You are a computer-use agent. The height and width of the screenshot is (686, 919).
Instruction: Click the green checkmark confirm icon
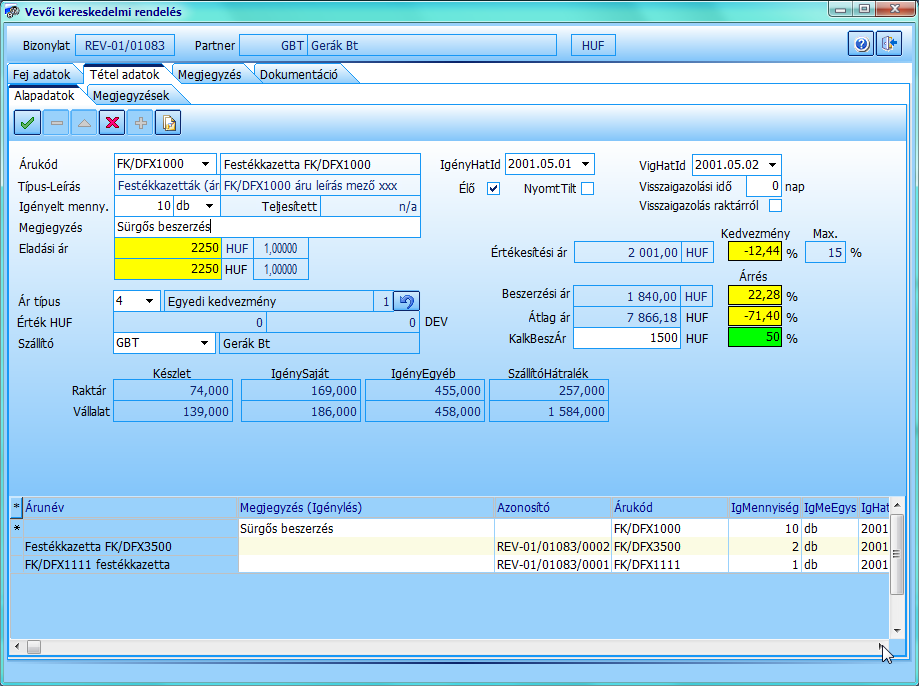(x=27, y=123)
